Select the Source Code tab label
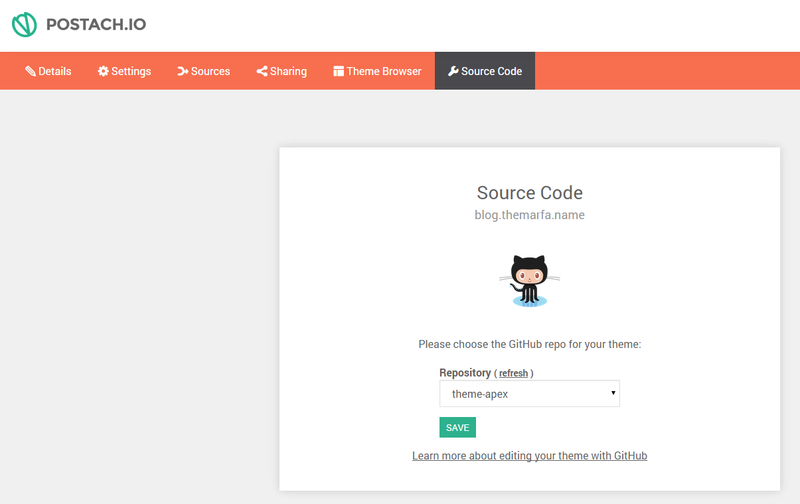Viewport: 800px width, 504px height. point(491,71)
